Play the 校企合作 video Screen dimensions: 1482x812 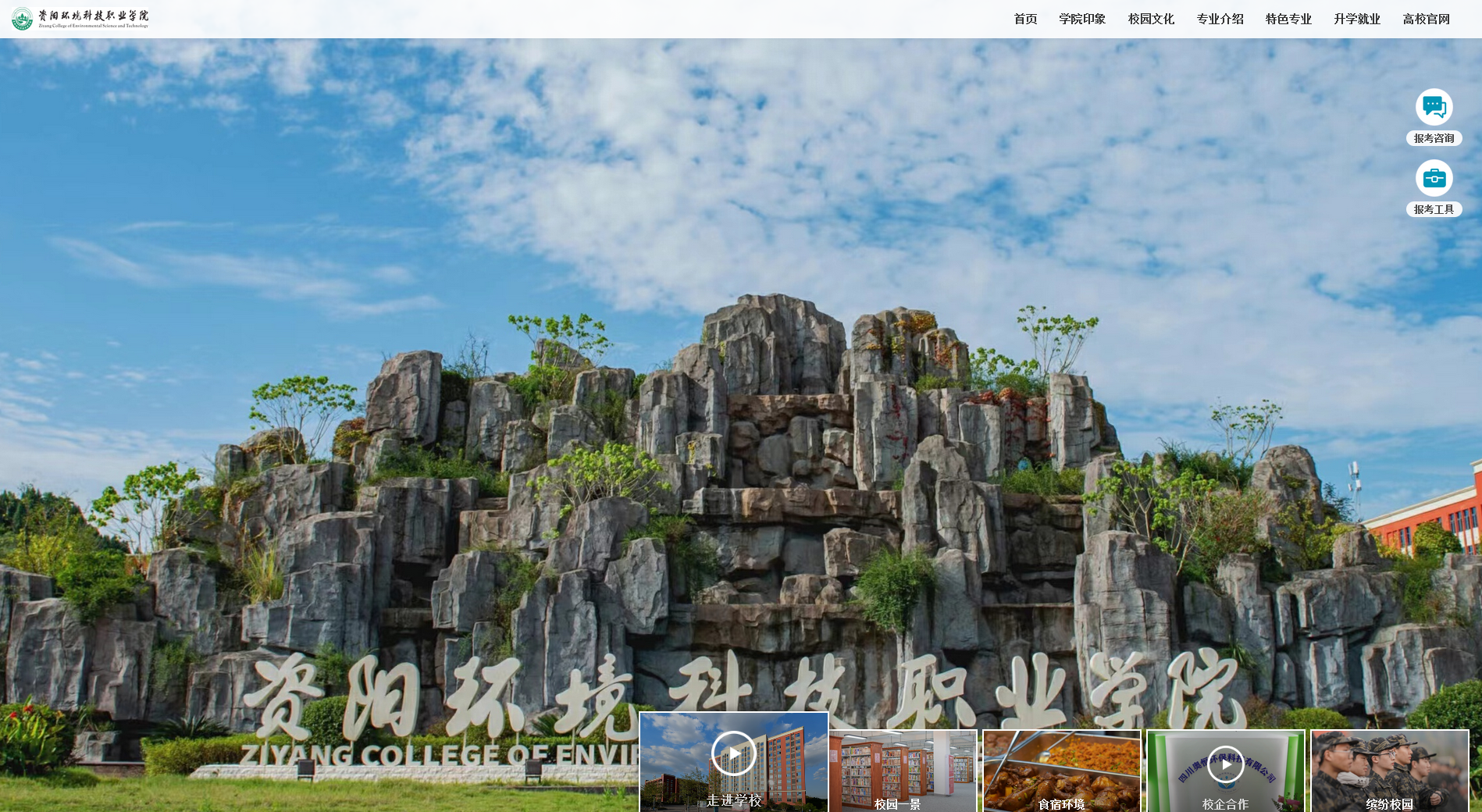pos(1225,764)
